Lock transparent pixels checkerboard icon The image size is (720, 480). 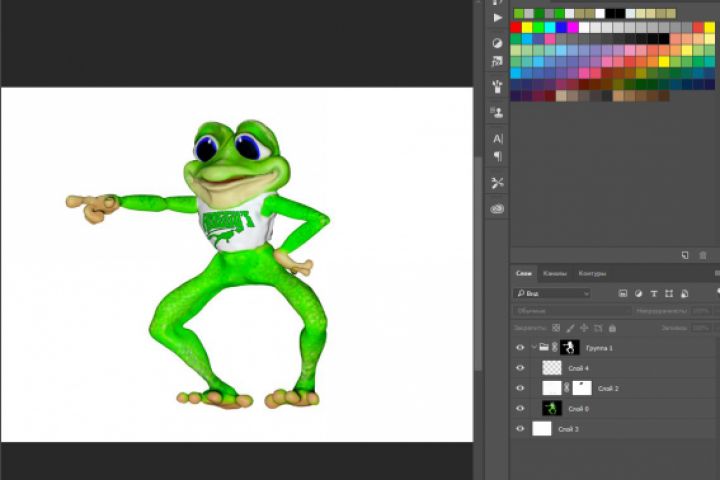click(x=556, y=328)
